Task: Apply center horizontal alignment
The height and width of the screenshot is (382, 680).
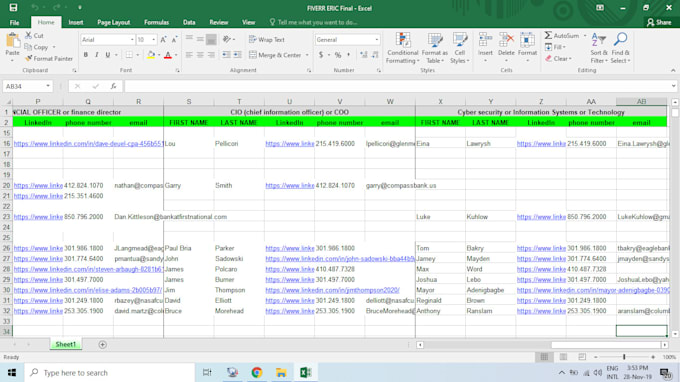Action: point(200,55)
